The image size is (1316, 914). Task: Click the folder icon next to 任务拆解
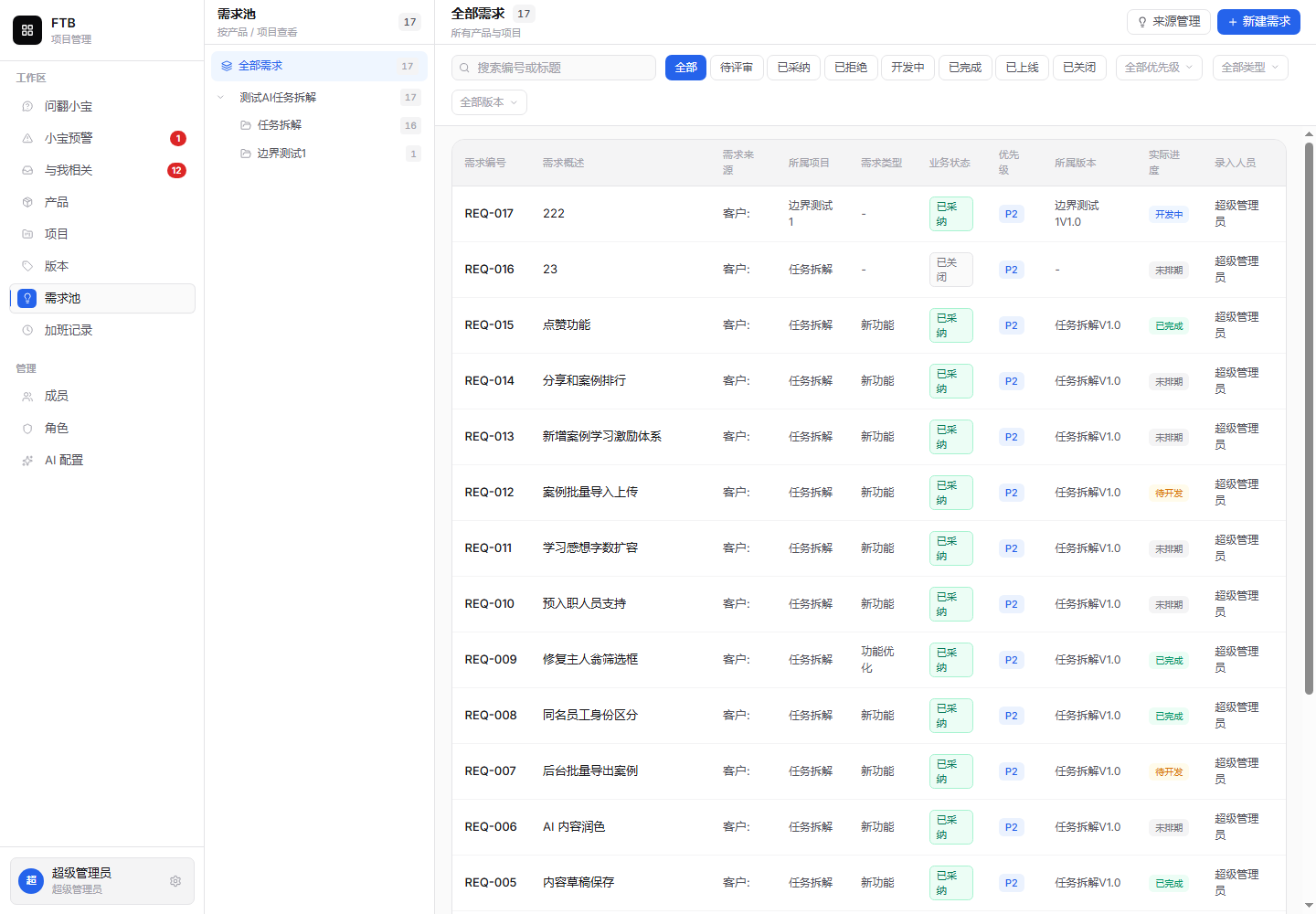click(x=246, y=125)
